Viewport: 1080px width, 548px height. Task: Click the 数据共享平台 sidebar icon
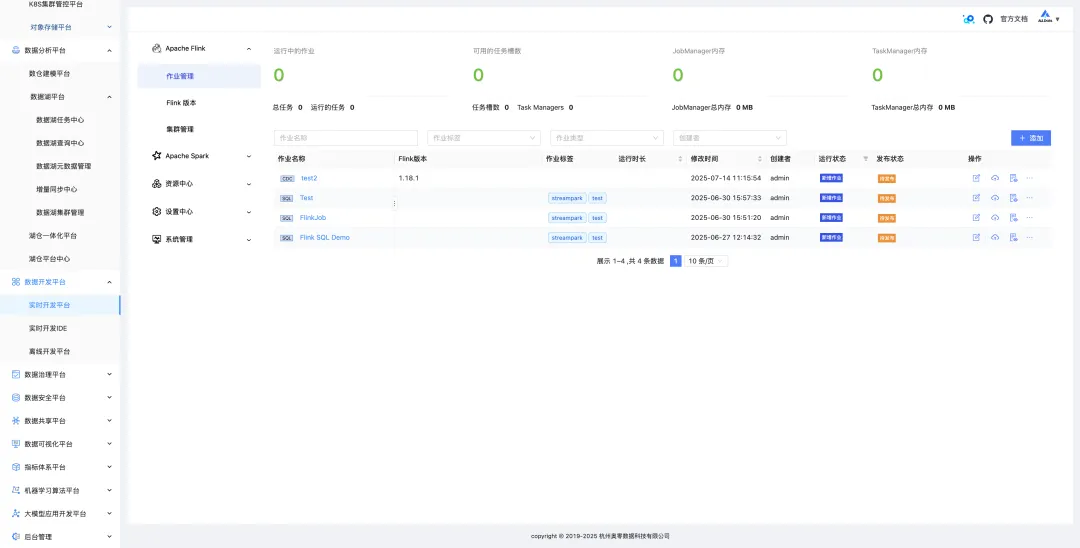[16, 421]
